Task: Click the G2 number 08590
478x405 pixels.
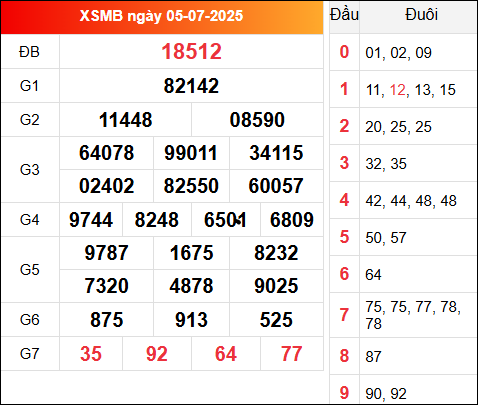Action: 257,120
